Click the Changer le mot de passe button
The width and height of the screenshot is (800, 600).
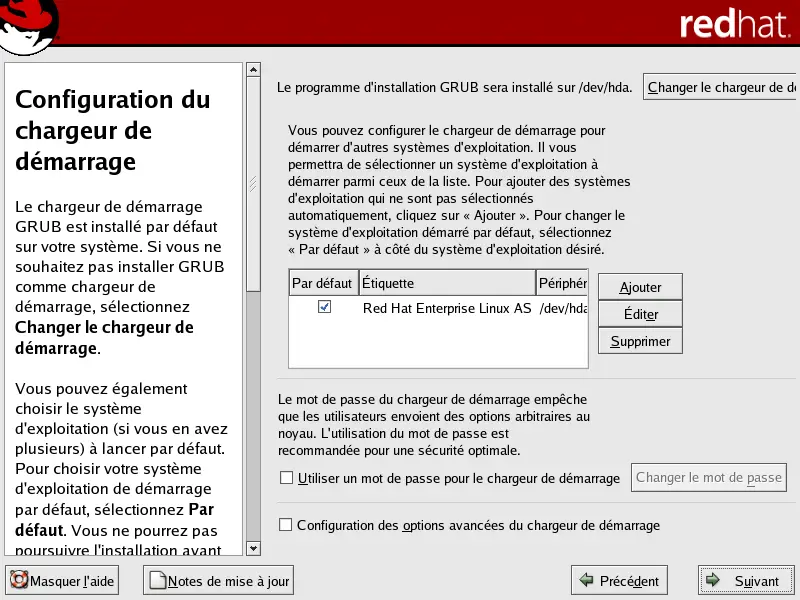tap(708, 477)
